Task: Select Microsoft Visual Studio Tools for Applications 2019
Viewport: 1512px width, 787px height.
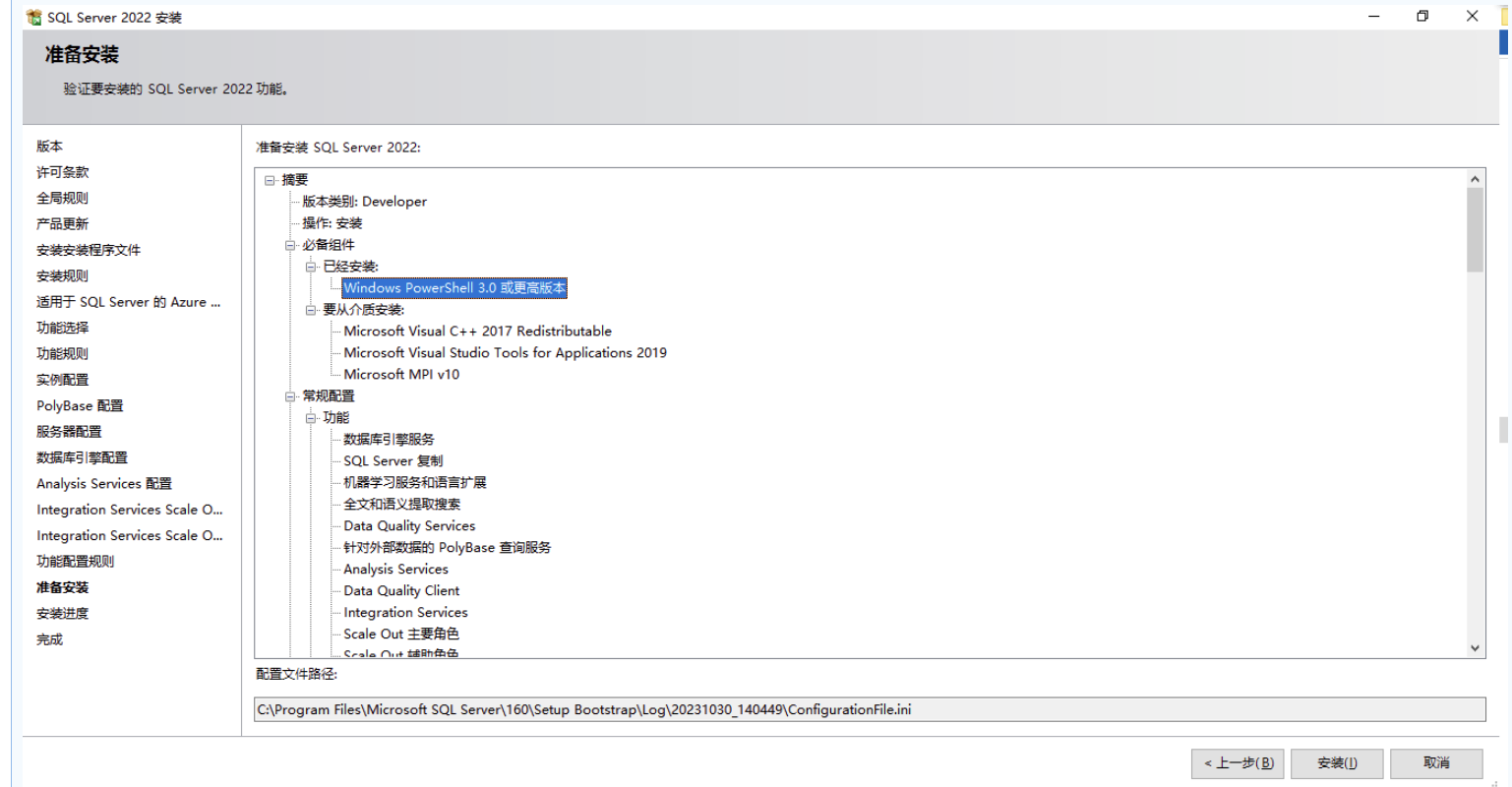Action: (x=505, y=353)
